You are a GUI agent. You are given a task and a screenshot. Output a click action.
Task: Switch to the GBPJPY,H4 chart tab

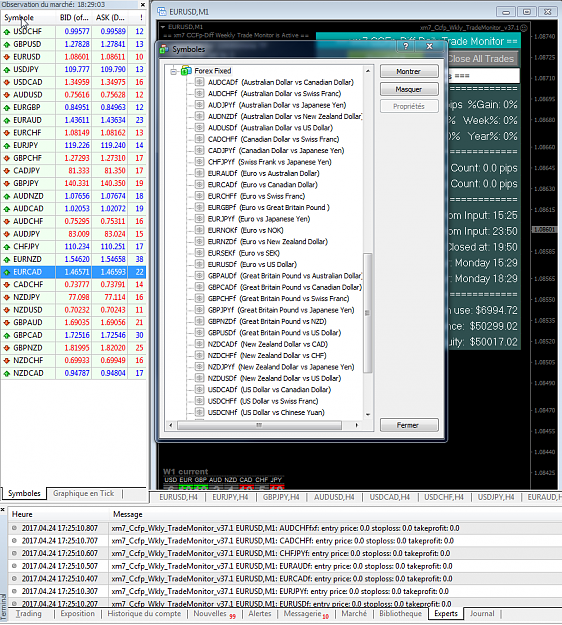point(281,497)
